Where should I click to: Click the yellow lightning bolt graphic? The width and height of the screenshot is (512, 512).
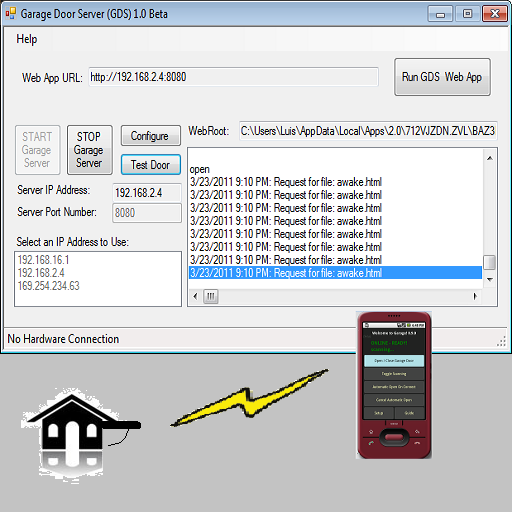[249, 398]
